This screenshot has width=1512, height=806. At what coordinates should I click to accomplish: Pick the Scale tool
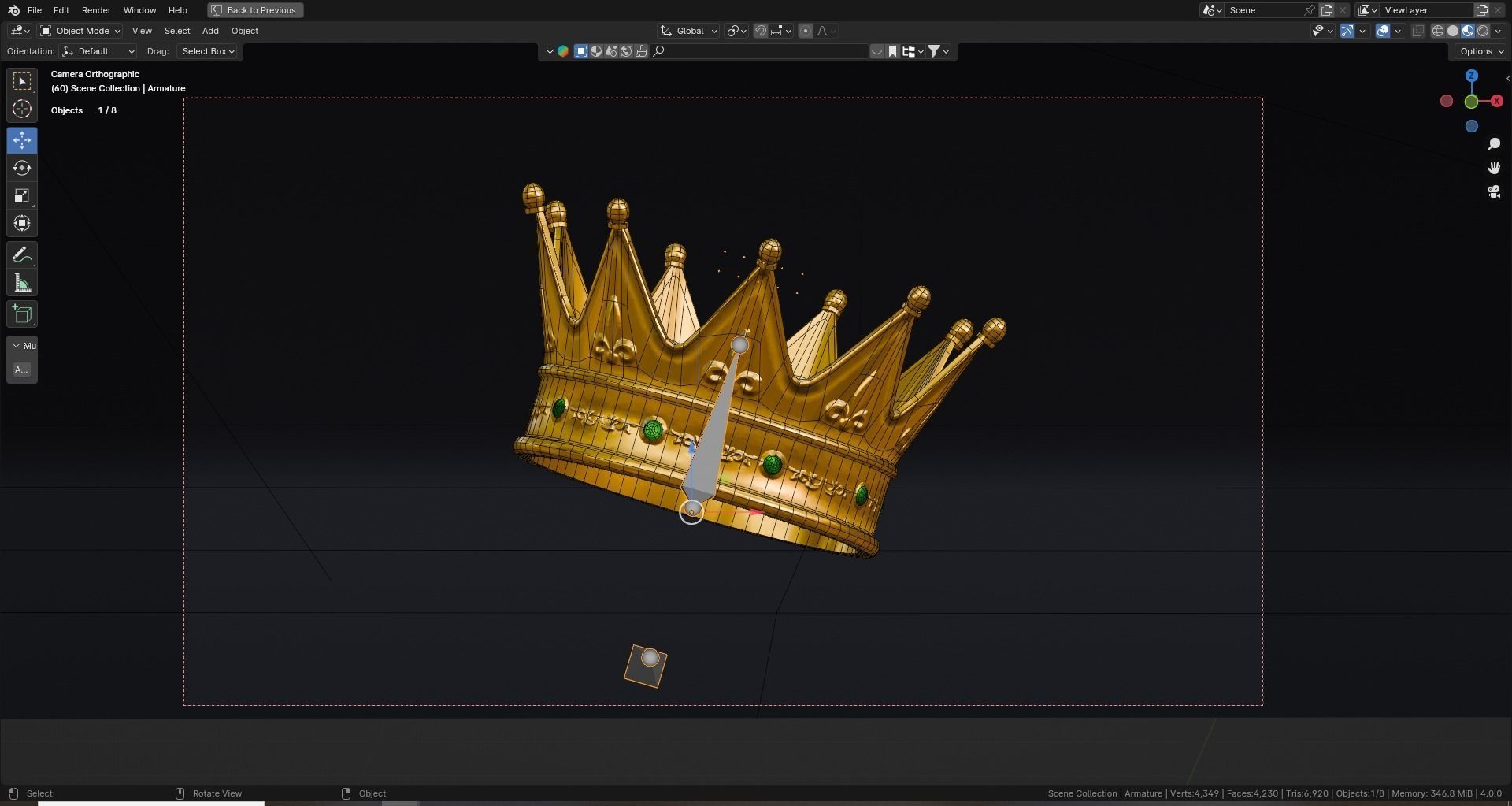pyautogui.click(x=22, y=195)
